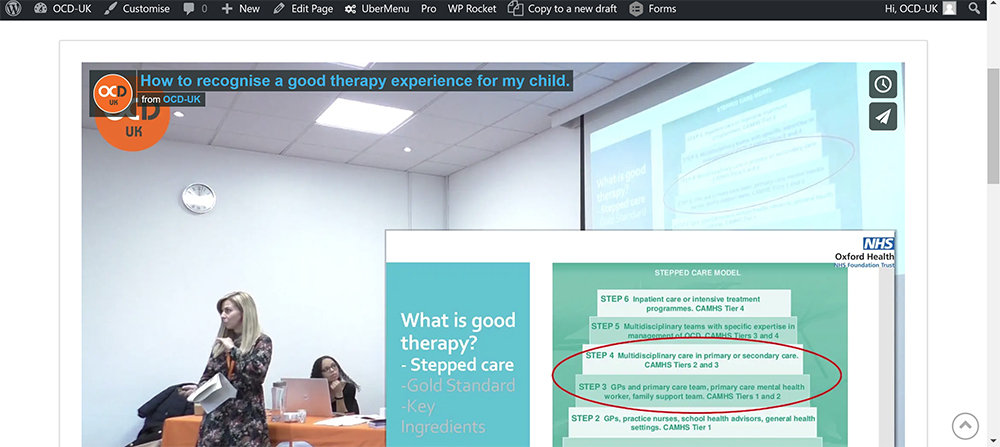Click the pencil icon beside Edit Page

pyautogui.click(x=279, y=9)
